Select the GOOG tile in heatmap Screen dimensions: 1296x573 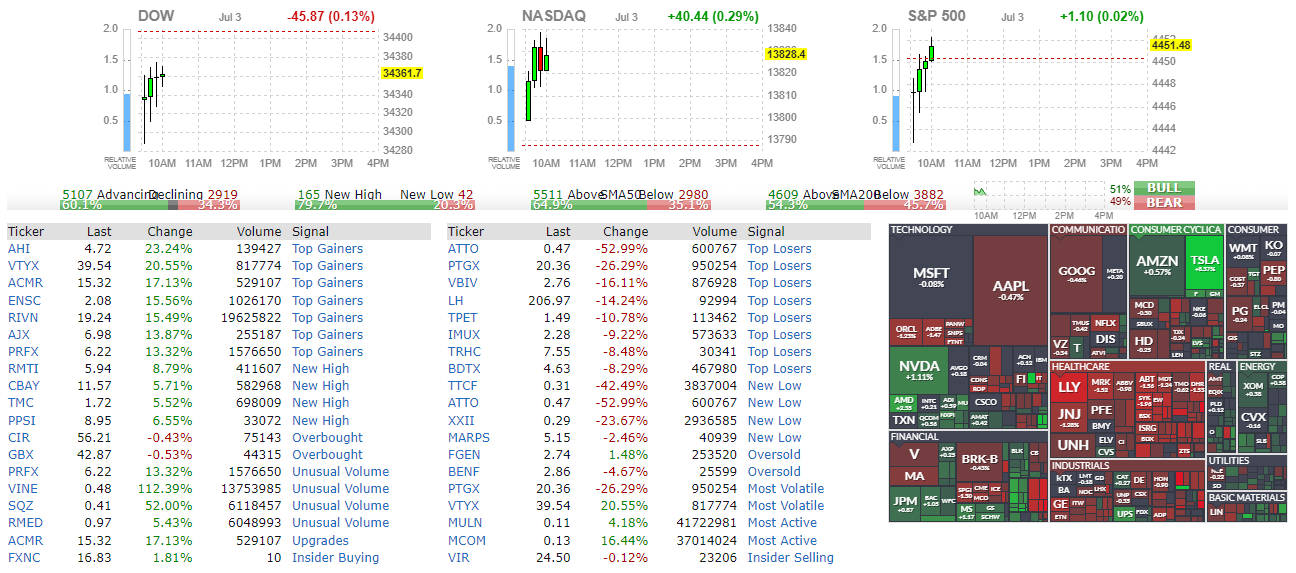(x=1076, y=275)
